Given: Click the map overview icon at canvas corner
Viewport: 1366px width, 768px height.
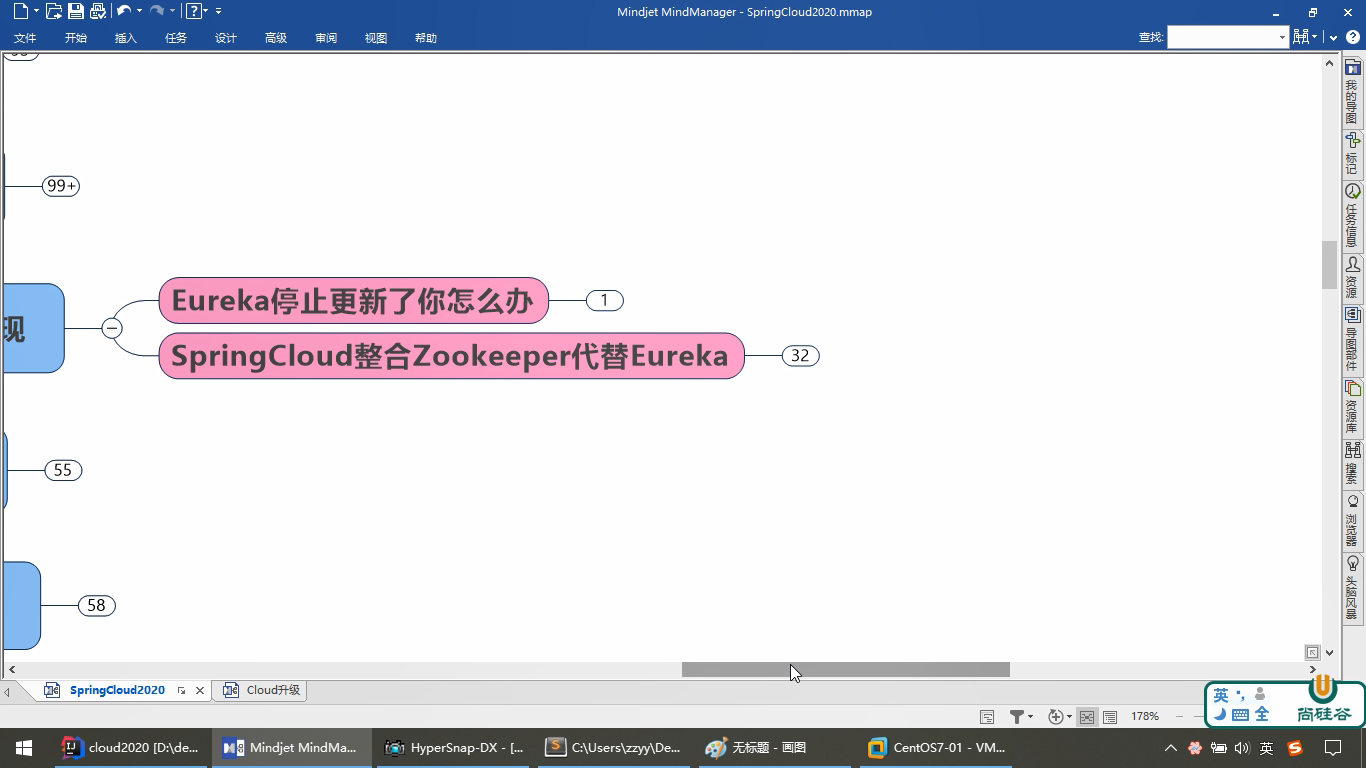Looking at the screenshot, I should coord(1313,652).
